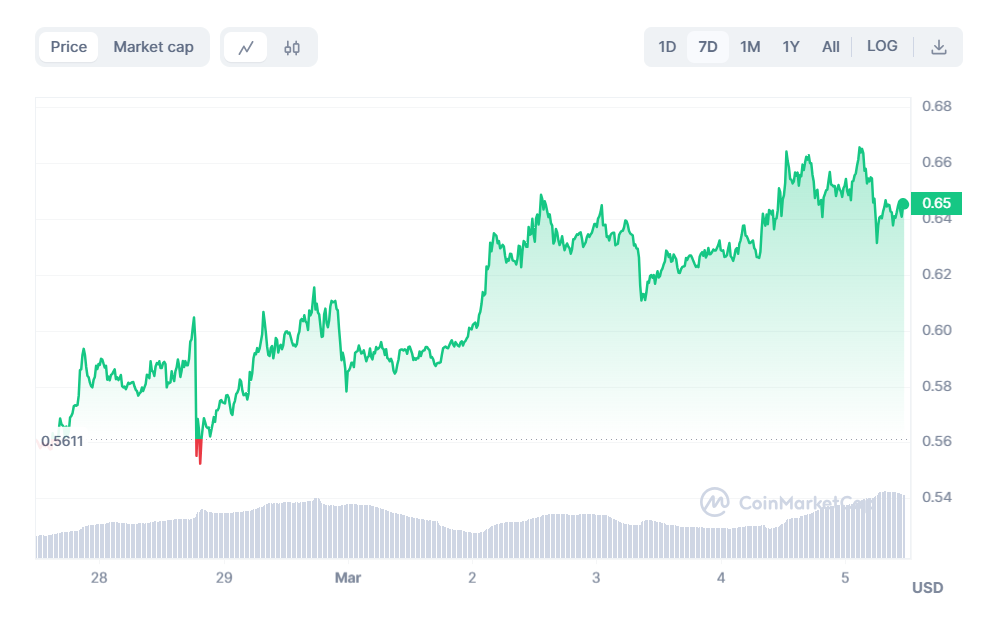Screen dimensions: 985x622
Task: Switch to line chart view
Action: tap(246, 47)
